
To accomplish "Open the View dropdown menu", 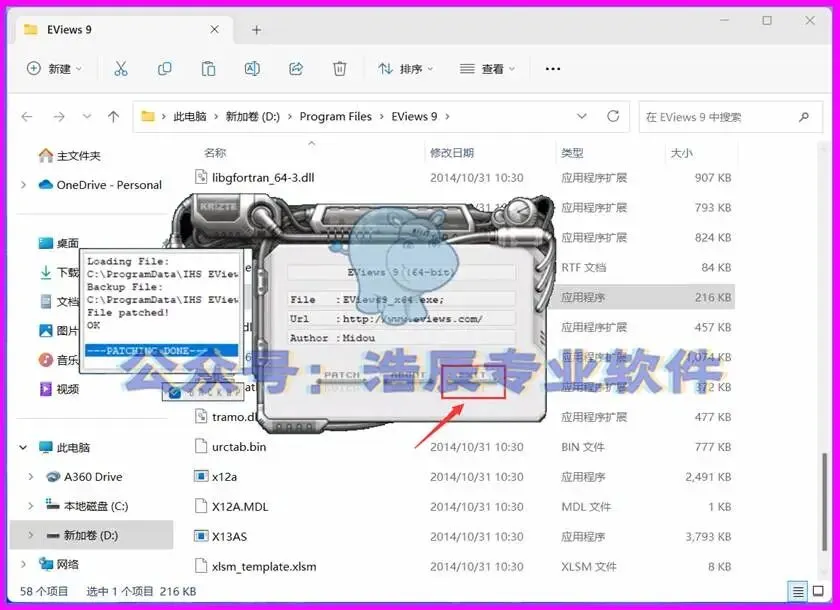I will click(x=488, y=69).
